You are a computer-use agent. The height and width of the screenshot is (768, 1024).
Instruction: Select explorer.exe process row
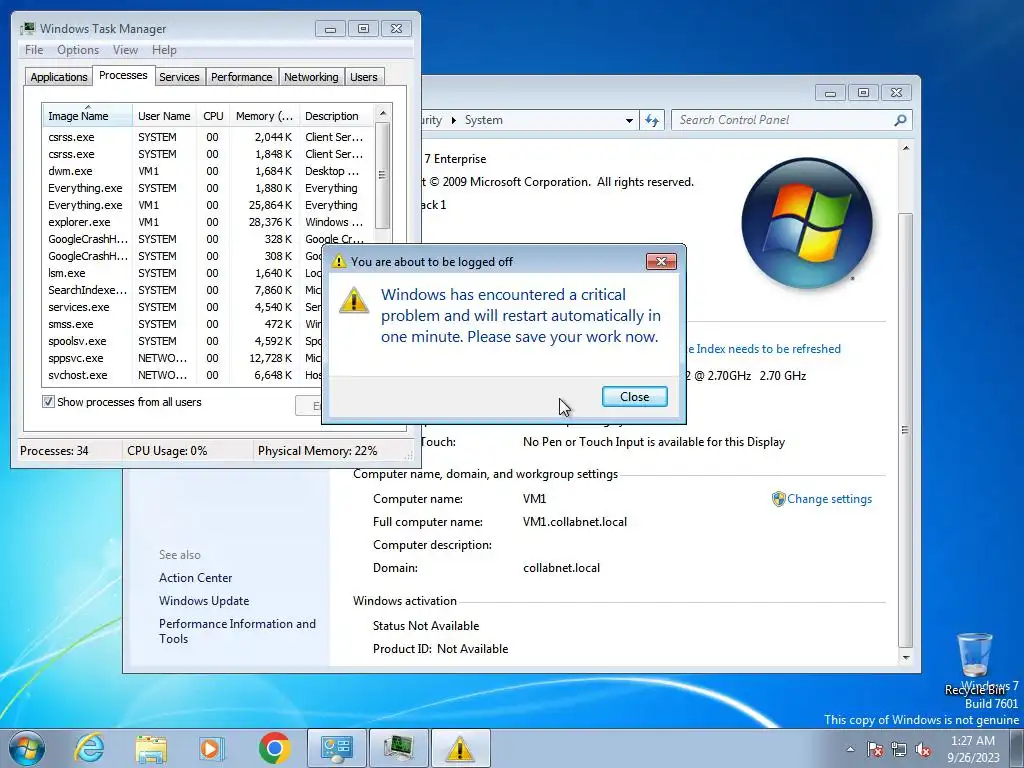pos(208,222)
